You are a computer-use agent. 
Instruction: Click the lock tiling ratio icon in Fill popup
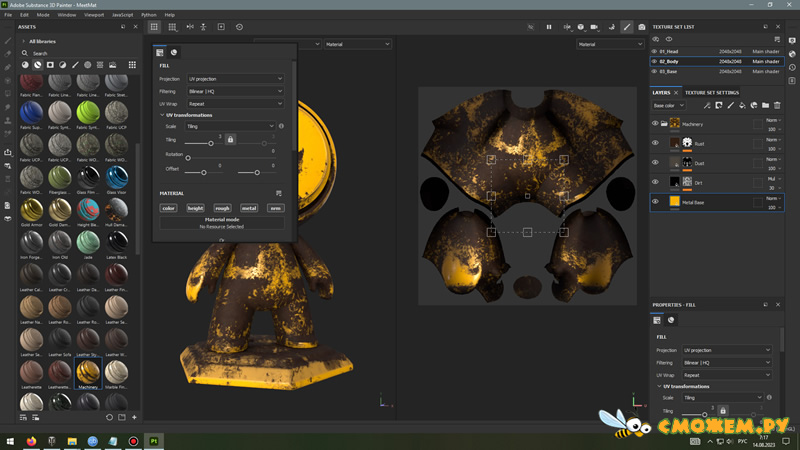[231, 139]
